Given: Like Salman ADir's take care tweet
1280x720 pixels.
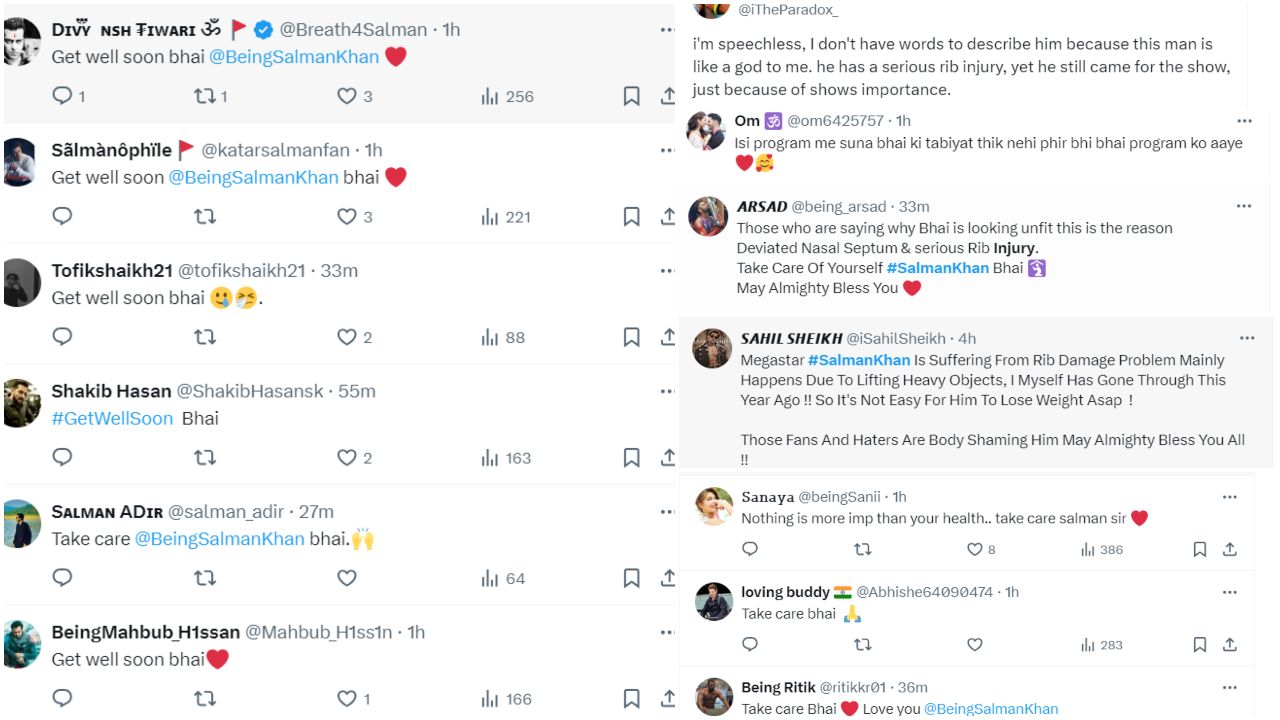Looking at the screenshot, I should pos(347,578).
